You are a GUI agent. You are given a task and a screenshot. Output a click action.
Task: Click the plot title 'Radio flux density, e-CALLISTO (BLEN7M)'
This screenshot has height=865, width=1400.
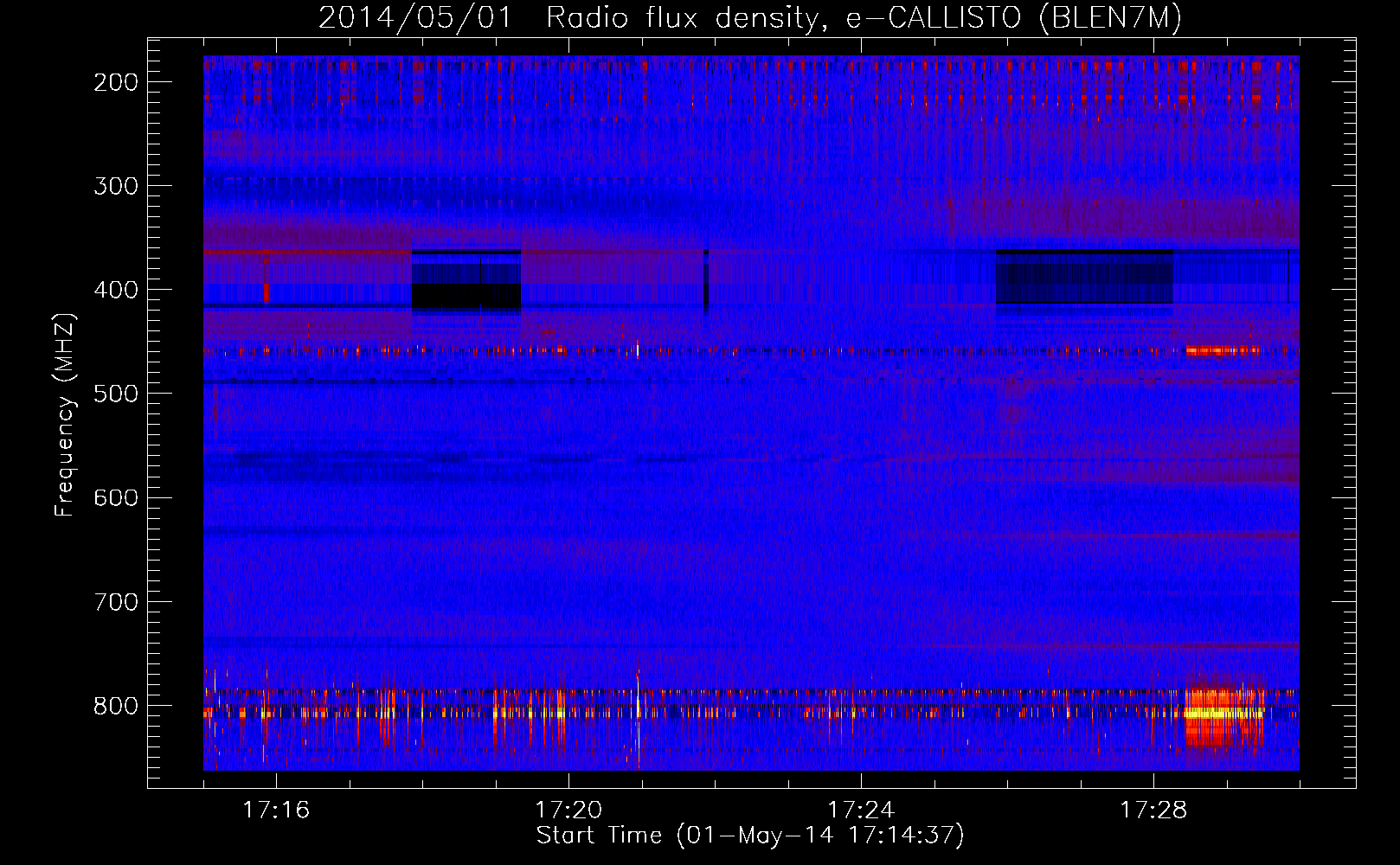tap(864, 18)
